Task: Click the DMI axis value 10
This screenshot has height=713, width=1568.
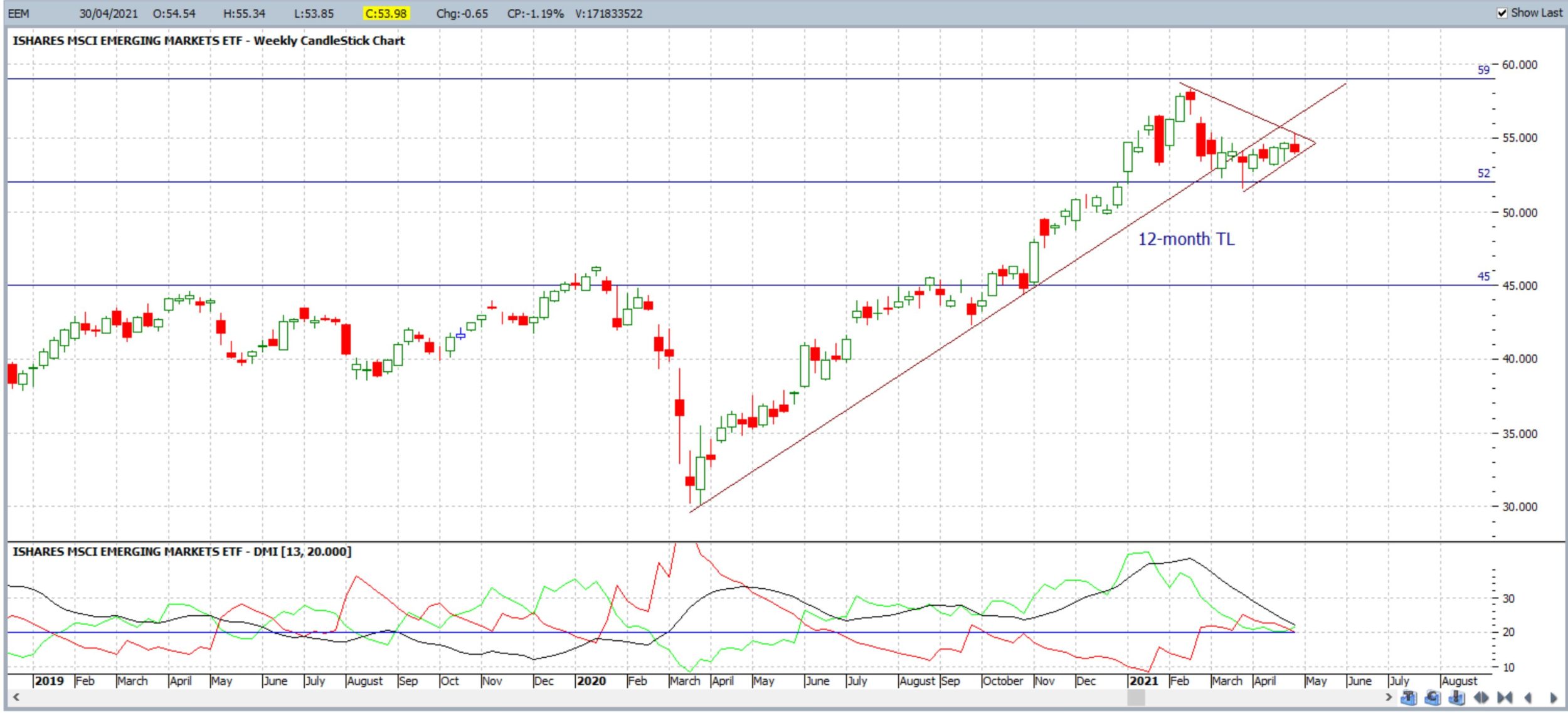Action: [x=1508, y=667]
